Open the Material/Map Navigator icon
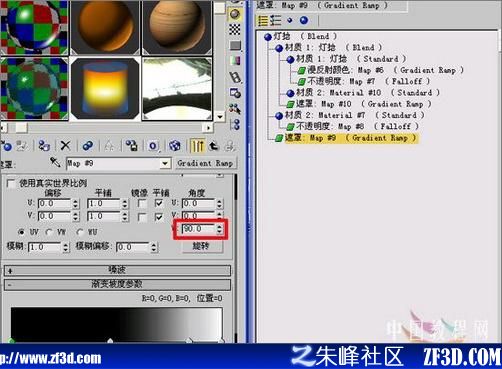 pyautogui.click(x=235, y=124)
